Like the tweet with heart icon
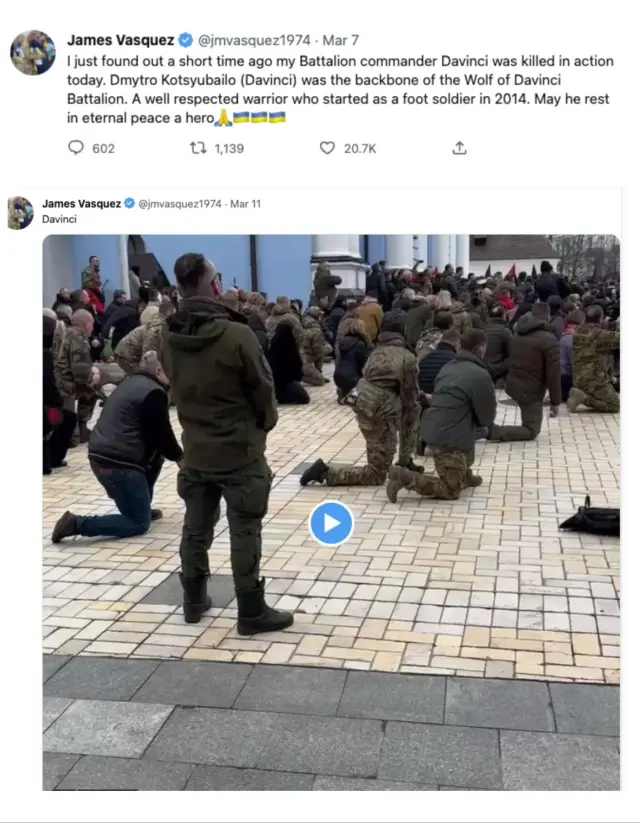 pyautogui.click(x=327, y=148)
